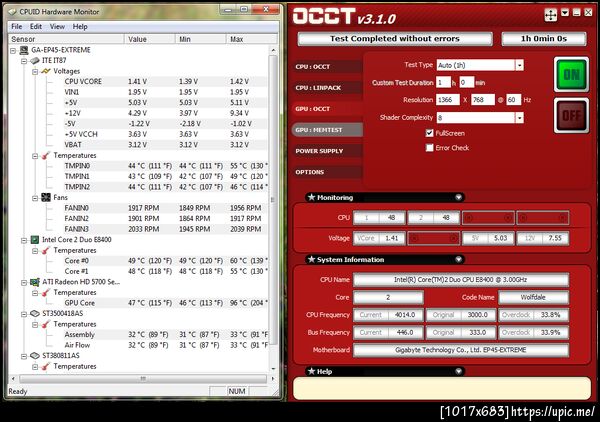Select the GPU Core temperature row
This screenshot has width=600, height=422.
tap(165, 303)
